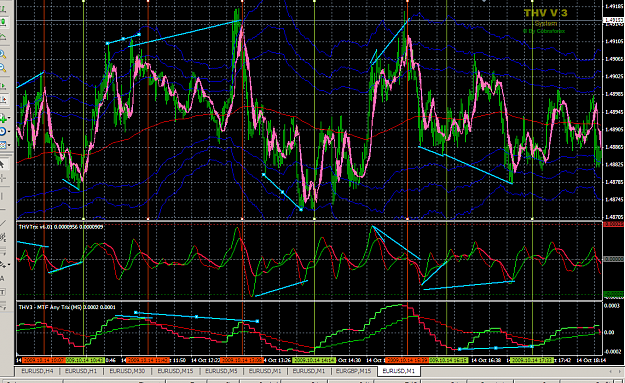Toggle Chart Shift from right border
The image size is (625, 383).
[3, 100]
